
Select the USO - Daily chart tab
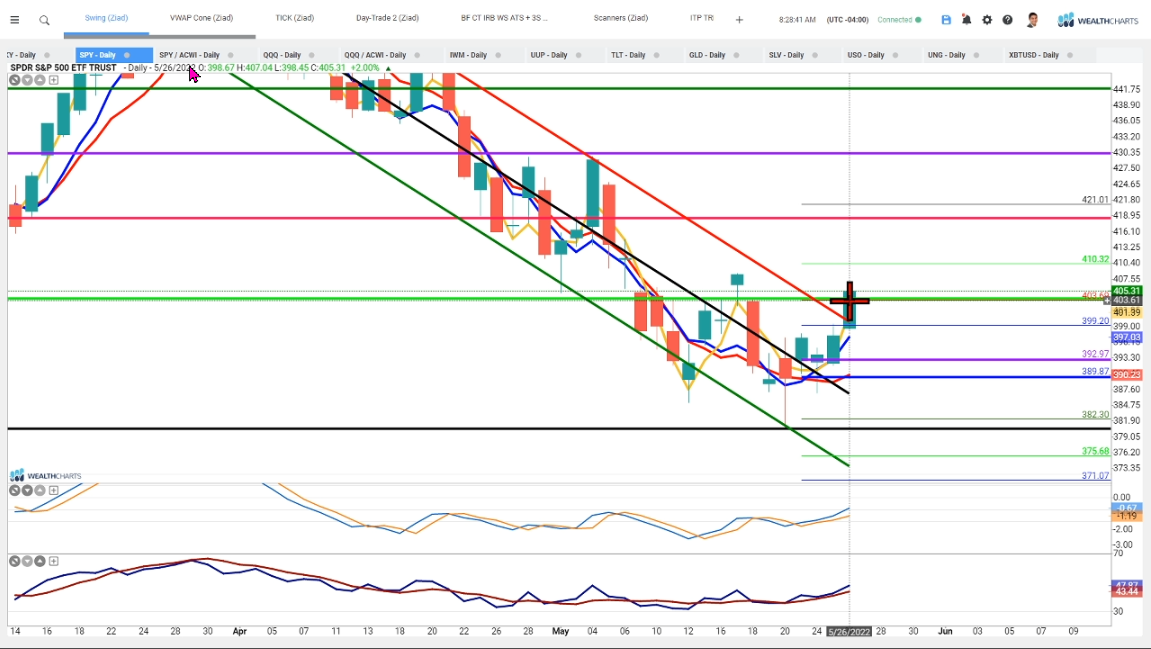coord(866,55)
